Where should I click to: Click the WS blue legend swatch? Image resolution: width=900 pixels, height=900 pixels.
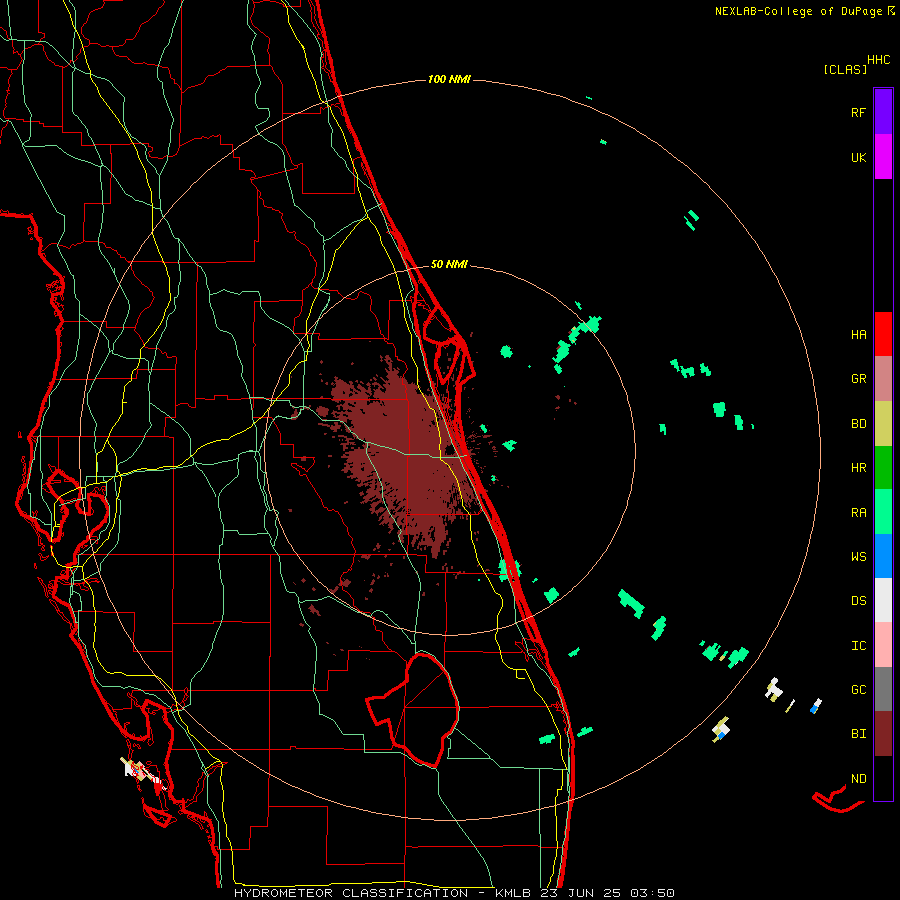point(883,556)
